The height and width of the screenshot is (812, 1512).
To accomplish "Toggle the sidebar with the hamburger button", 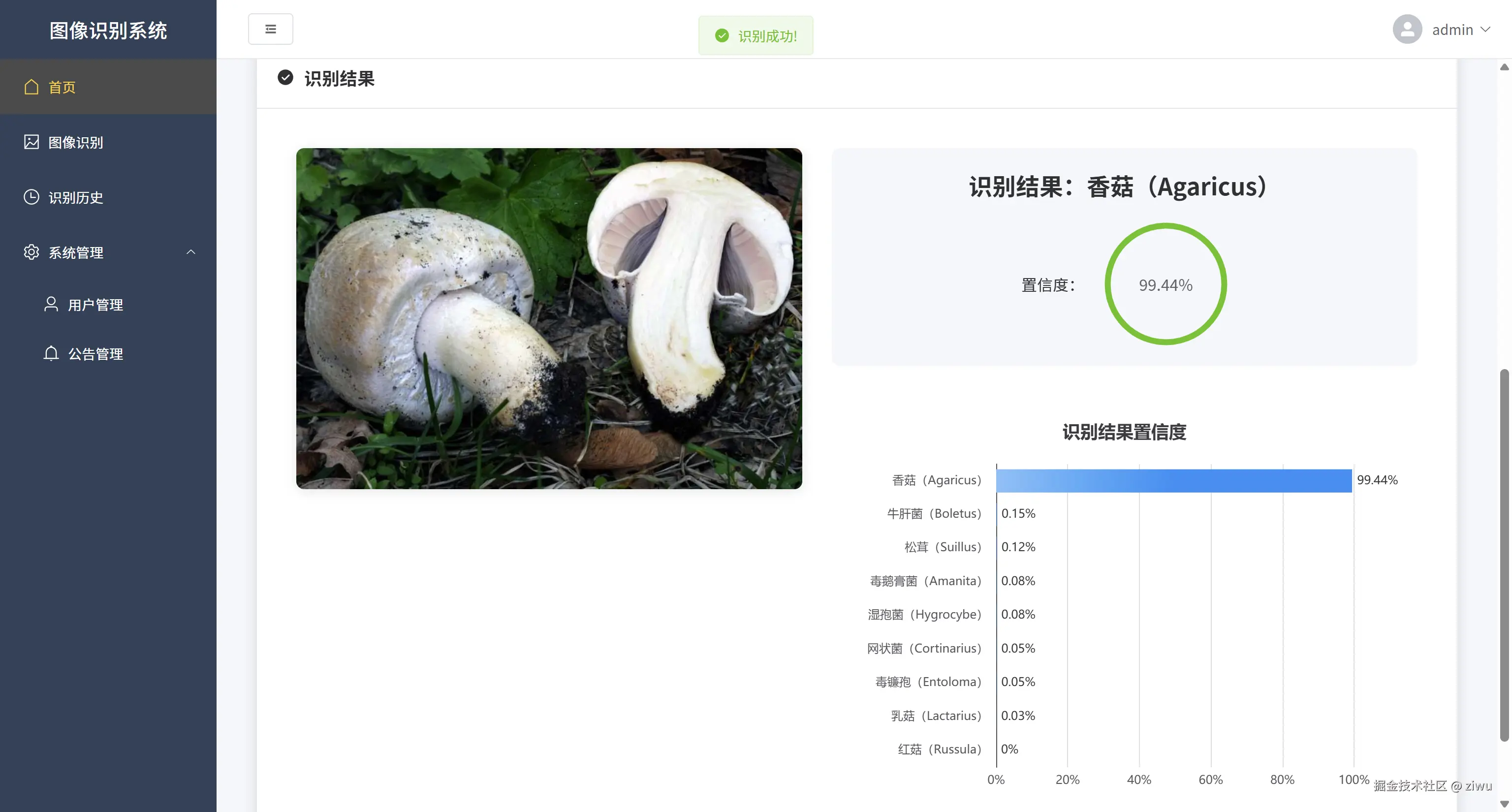I will (271, 28).
